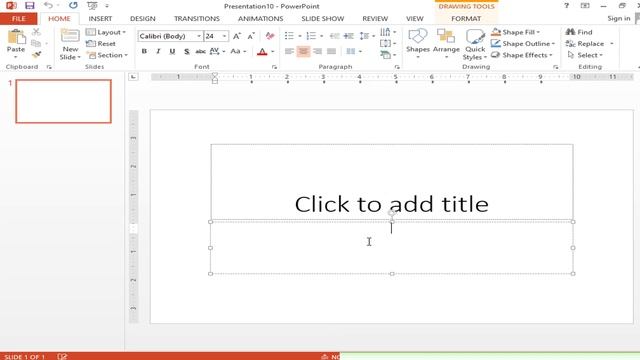Toggle Center alignment

(303, 51)
